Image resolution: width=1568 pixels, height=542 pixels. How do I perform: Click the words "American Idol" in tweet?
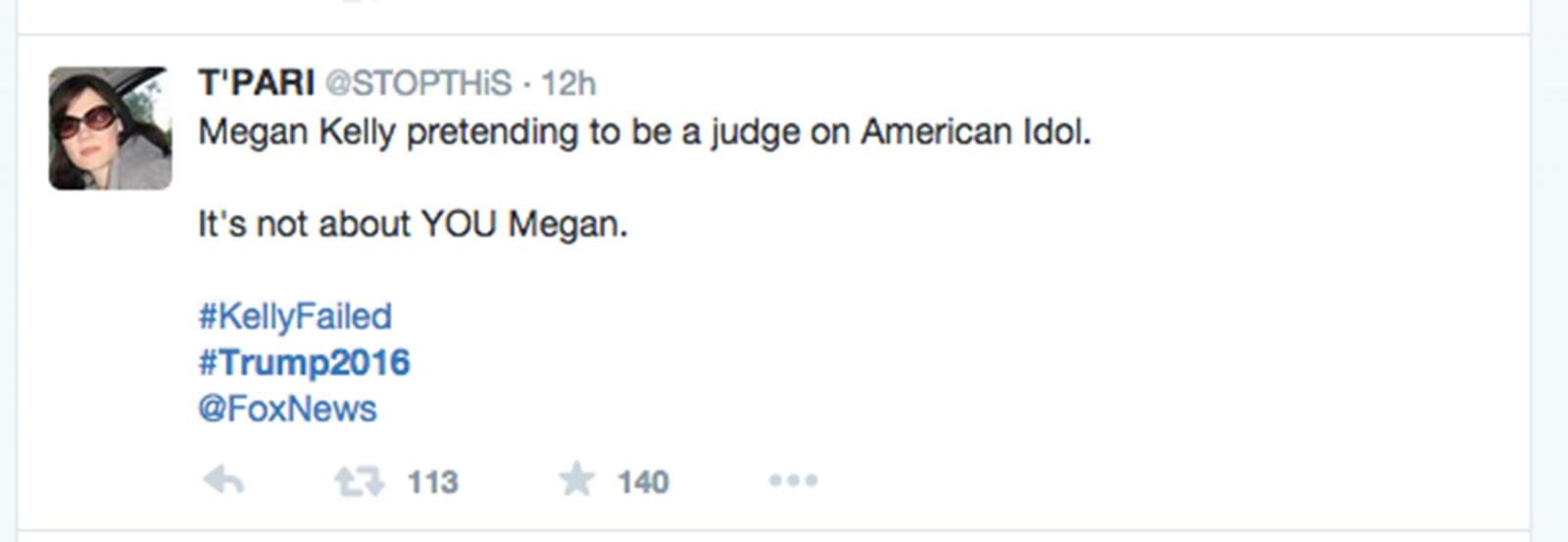coord(975,131)
